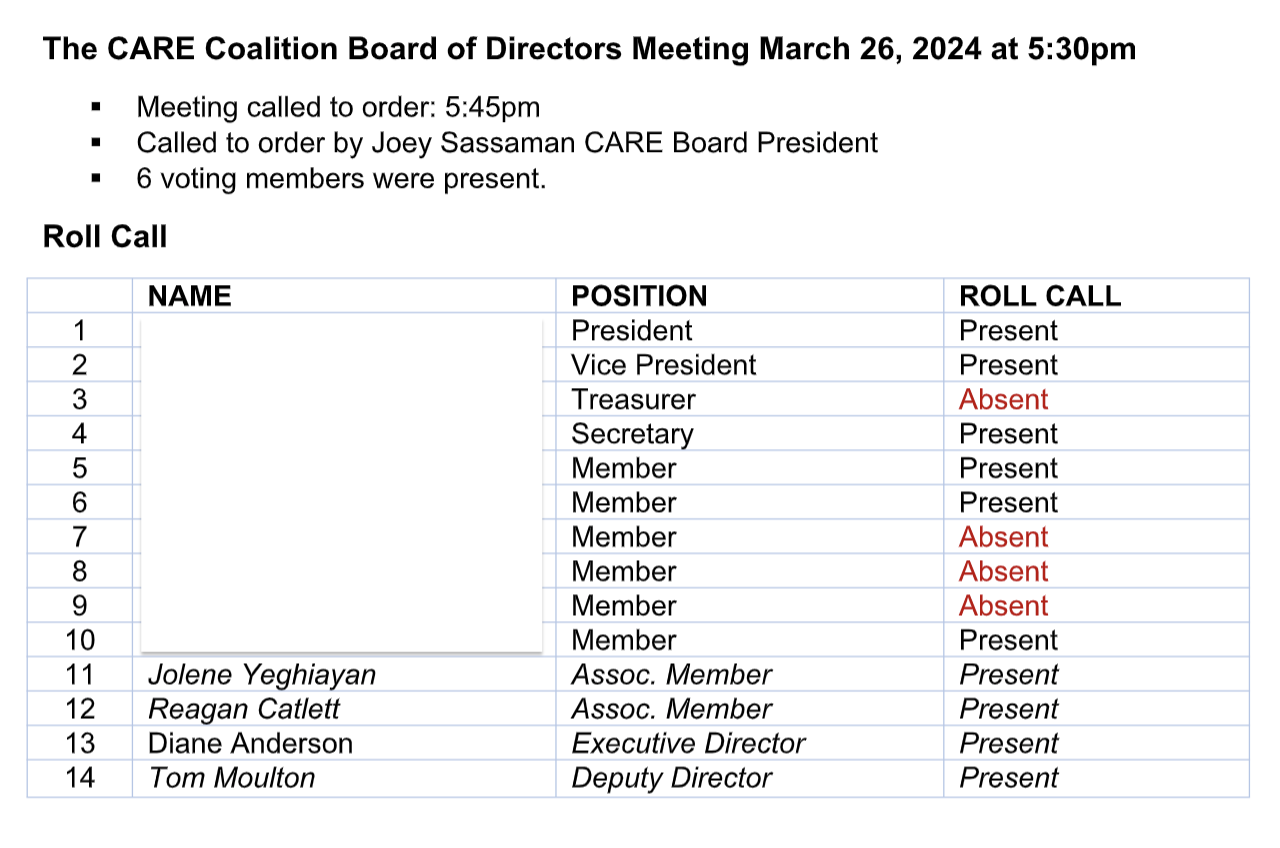Click the red Absent status for Treasurer
The height and width of the screenshot is (848, 1280).
pos(1003,400)
